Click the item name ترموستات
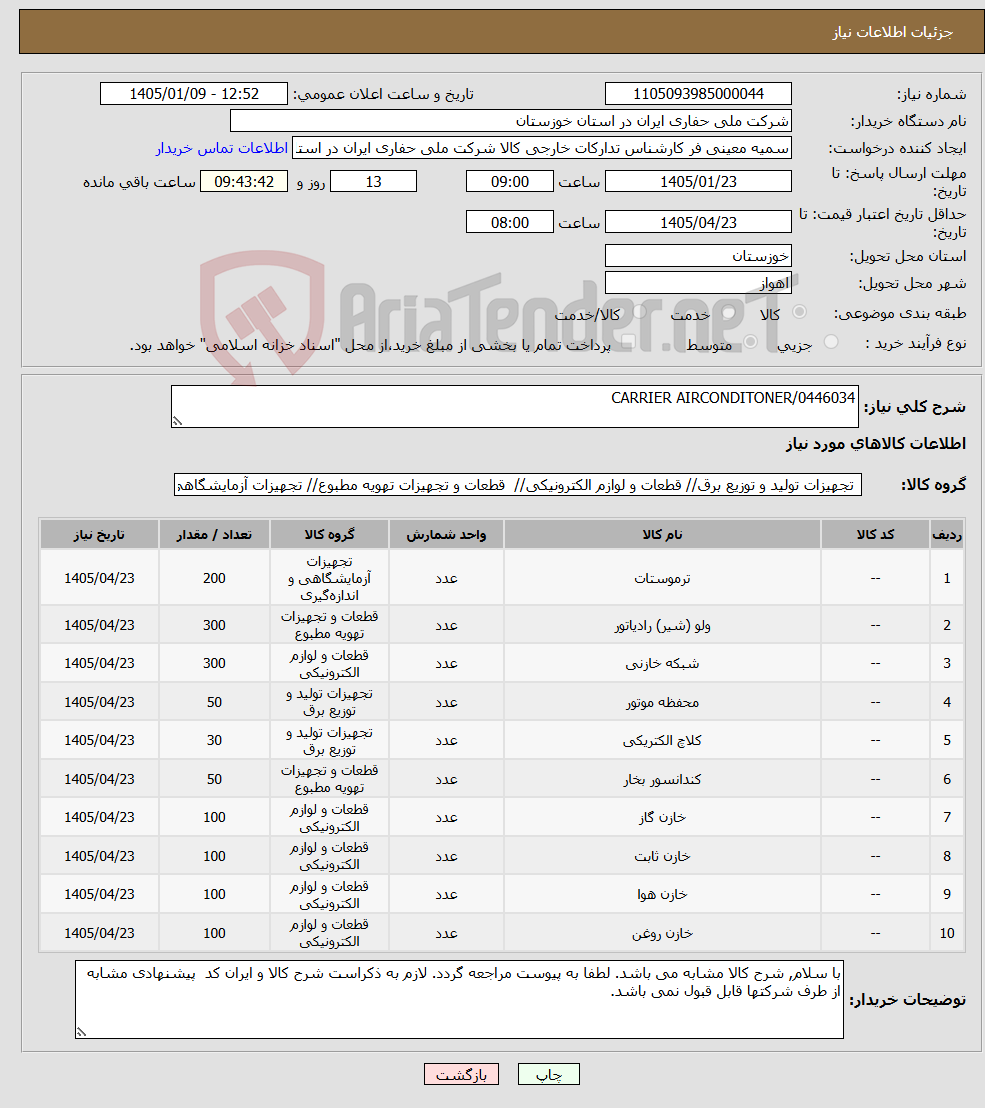Image resolution: width=985 pixels, height=1108 pixels. (662, 578)
